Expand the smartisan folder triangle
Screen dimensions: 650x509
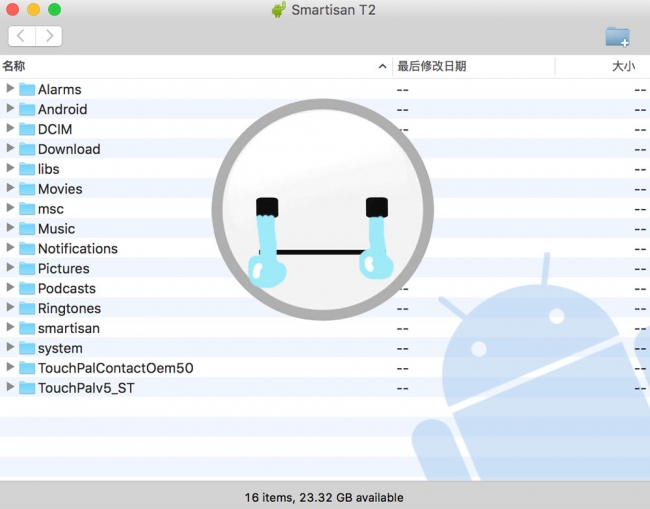click(x=10, y=327)
